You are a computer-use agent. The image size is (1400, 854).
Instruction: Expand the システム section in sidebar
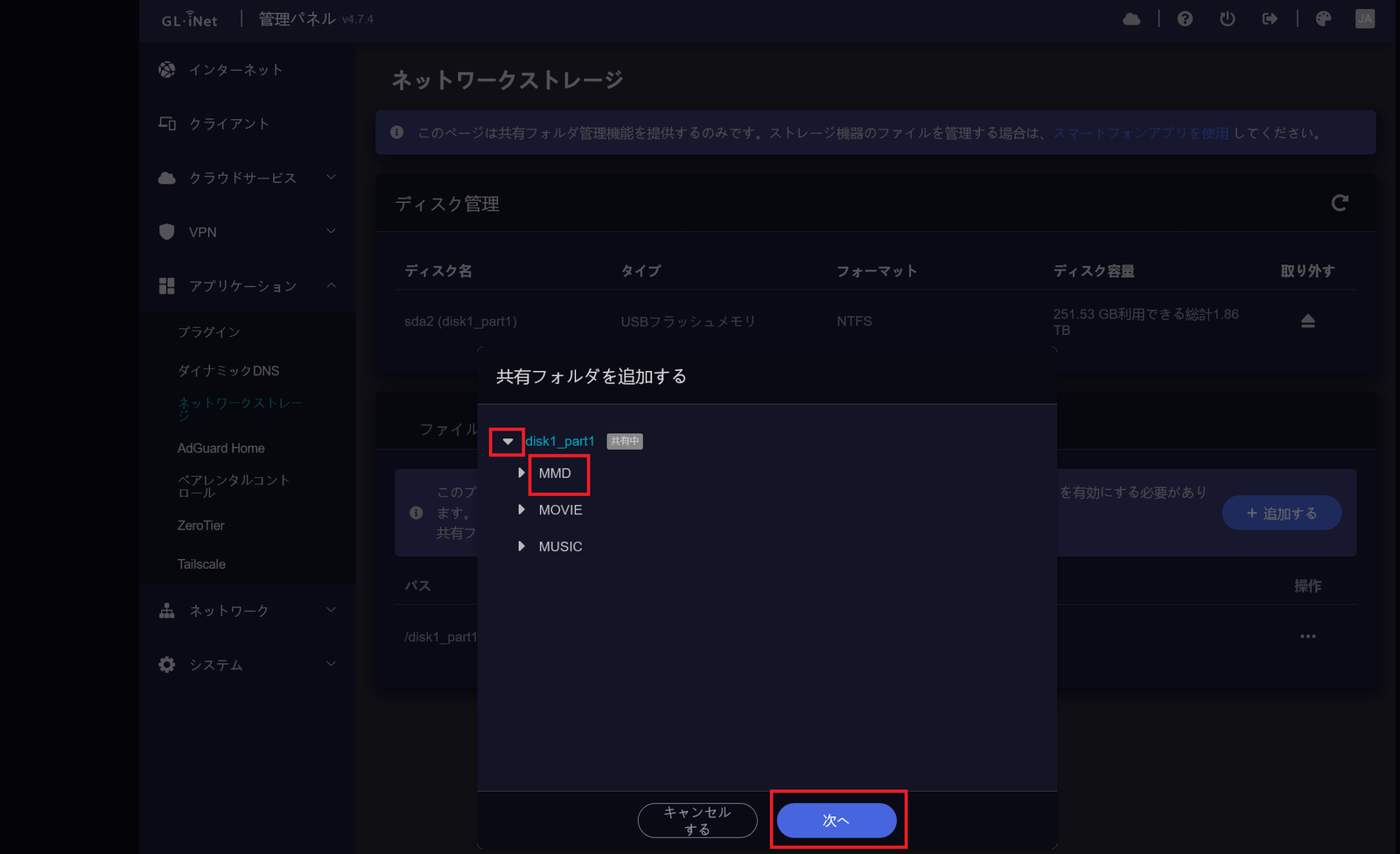[215, 664]
